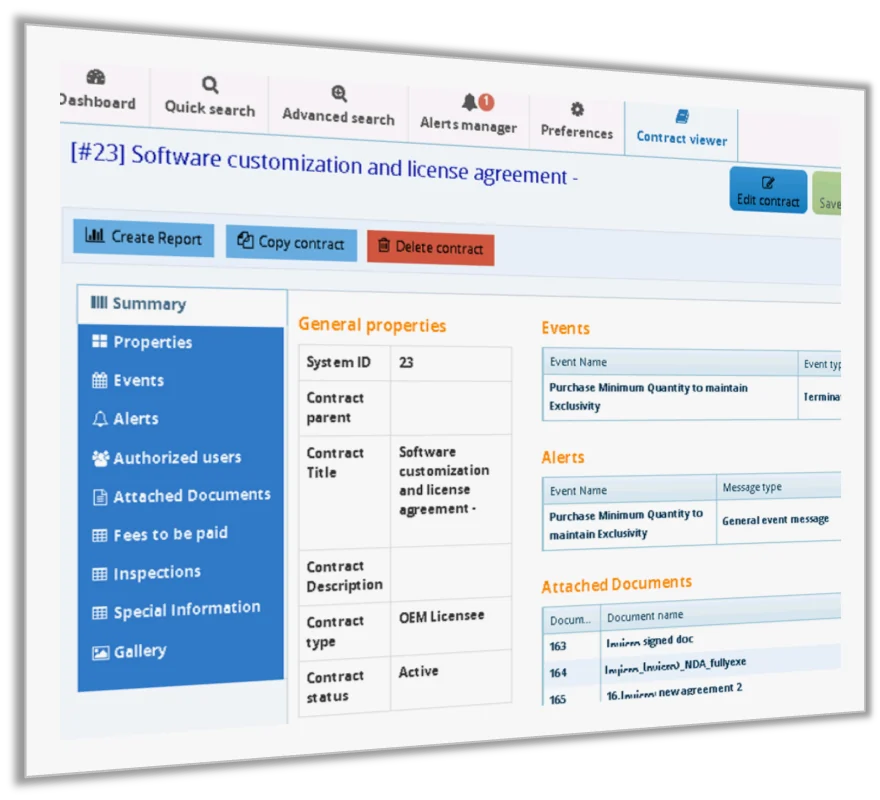Click the trash icon on Delete contract

[384, 245]
